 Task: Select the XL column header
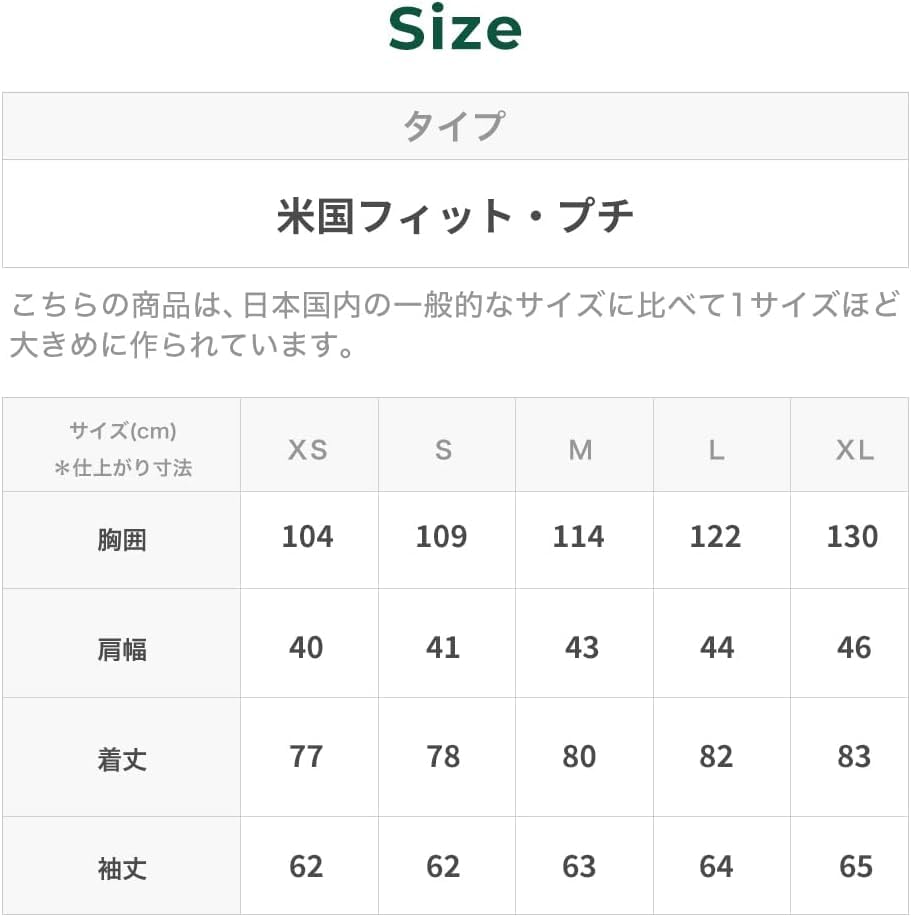point(854,450)
